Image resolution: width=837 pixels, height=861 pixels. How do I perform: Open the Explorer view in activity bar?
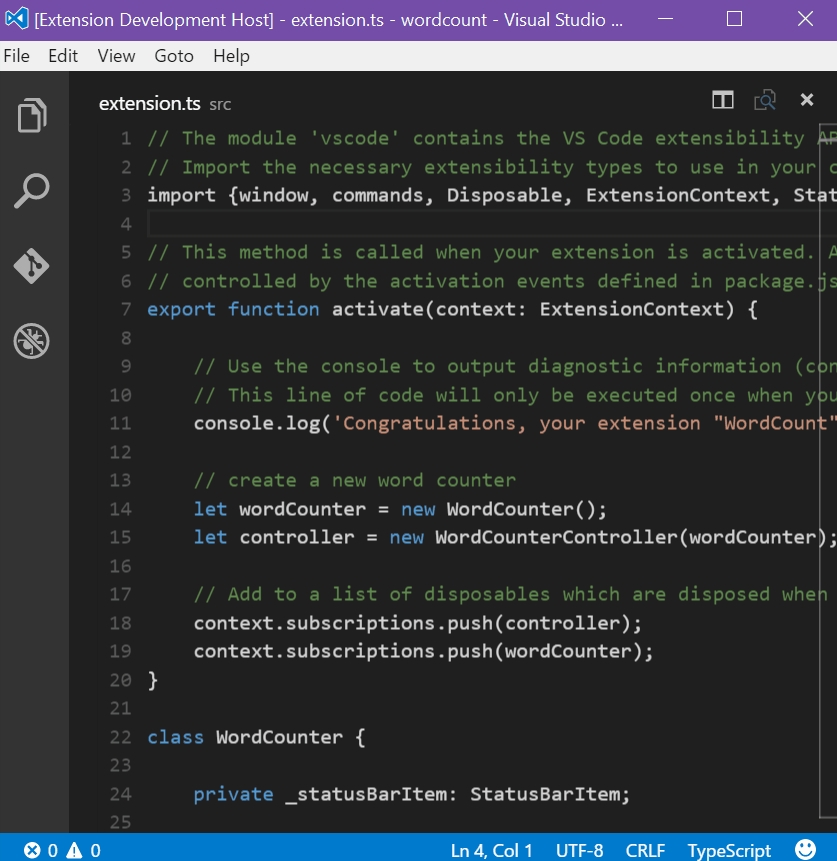33,115
